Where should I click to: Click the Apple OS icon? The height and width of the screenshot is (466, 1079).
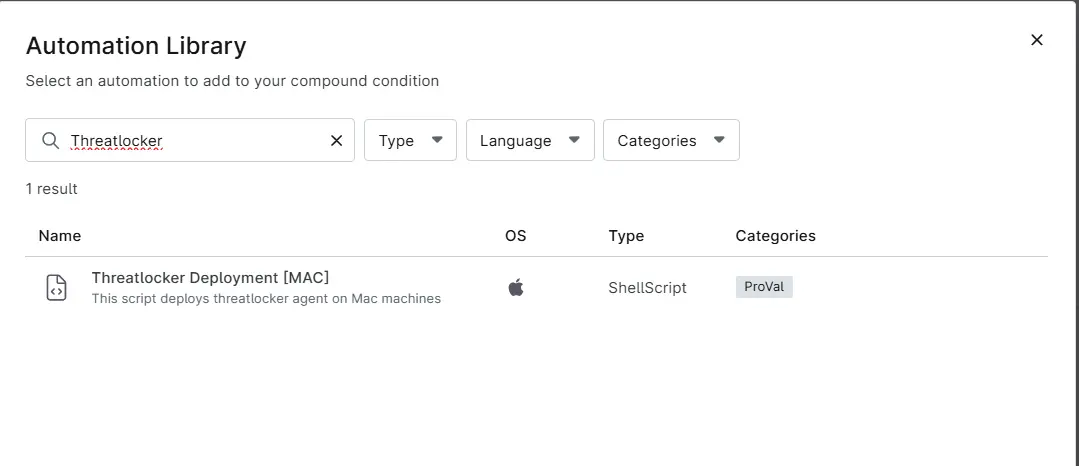coord(516,288)
